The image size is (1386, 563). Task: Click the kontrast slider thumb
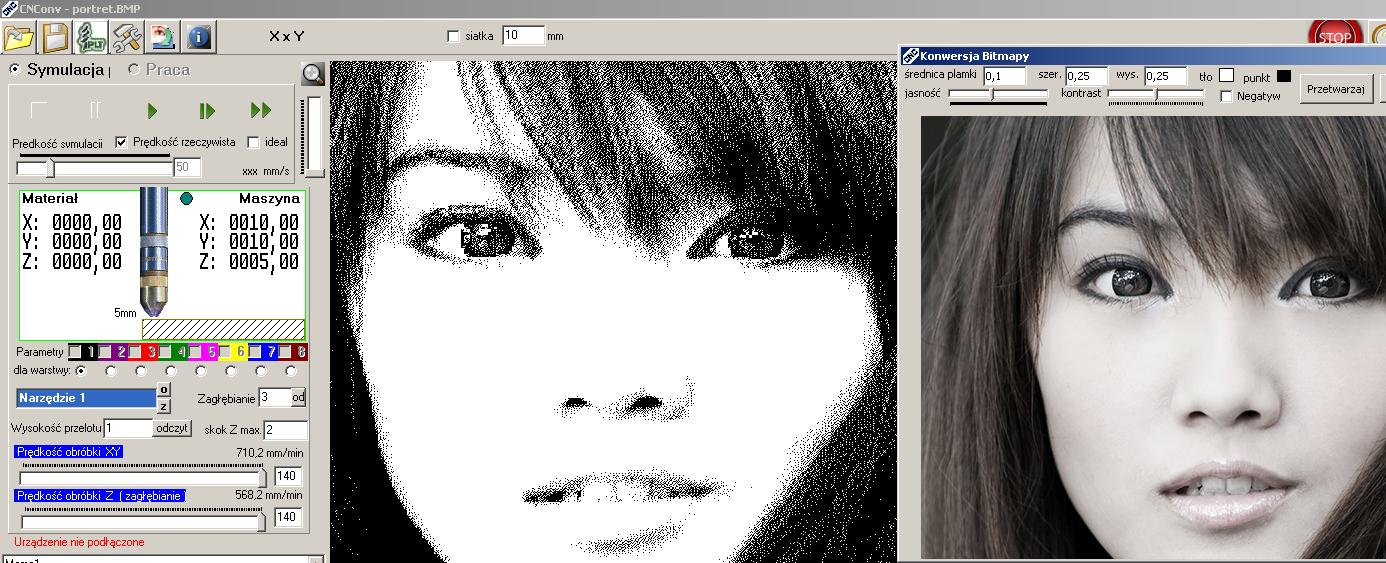pos(1156,94)
